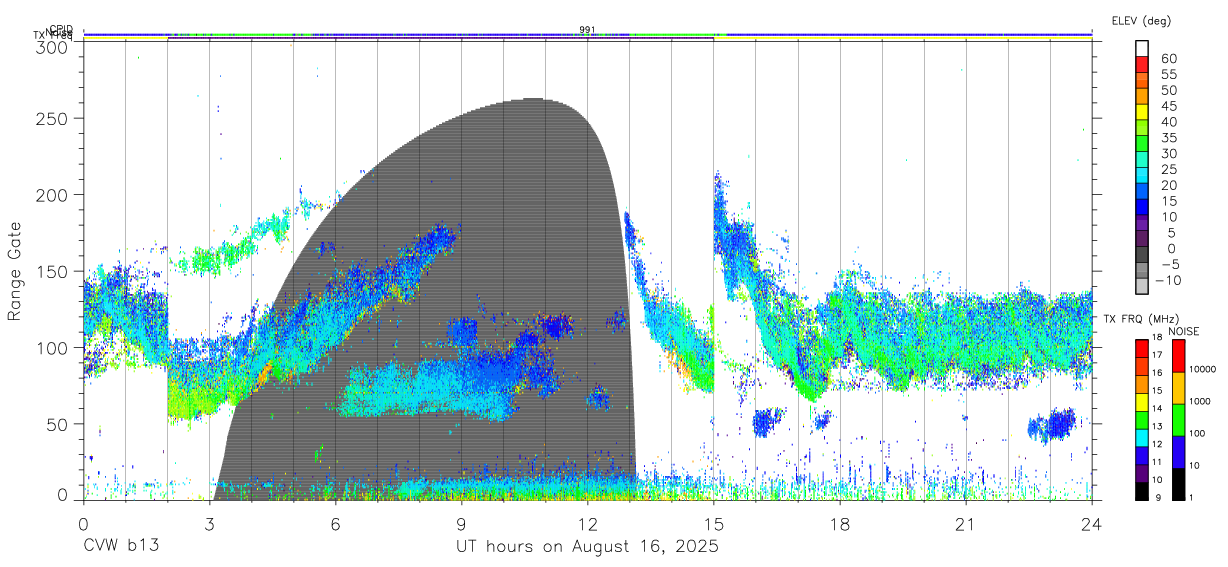
Task: Click elevation label '25'
Action: [1168, 169]
